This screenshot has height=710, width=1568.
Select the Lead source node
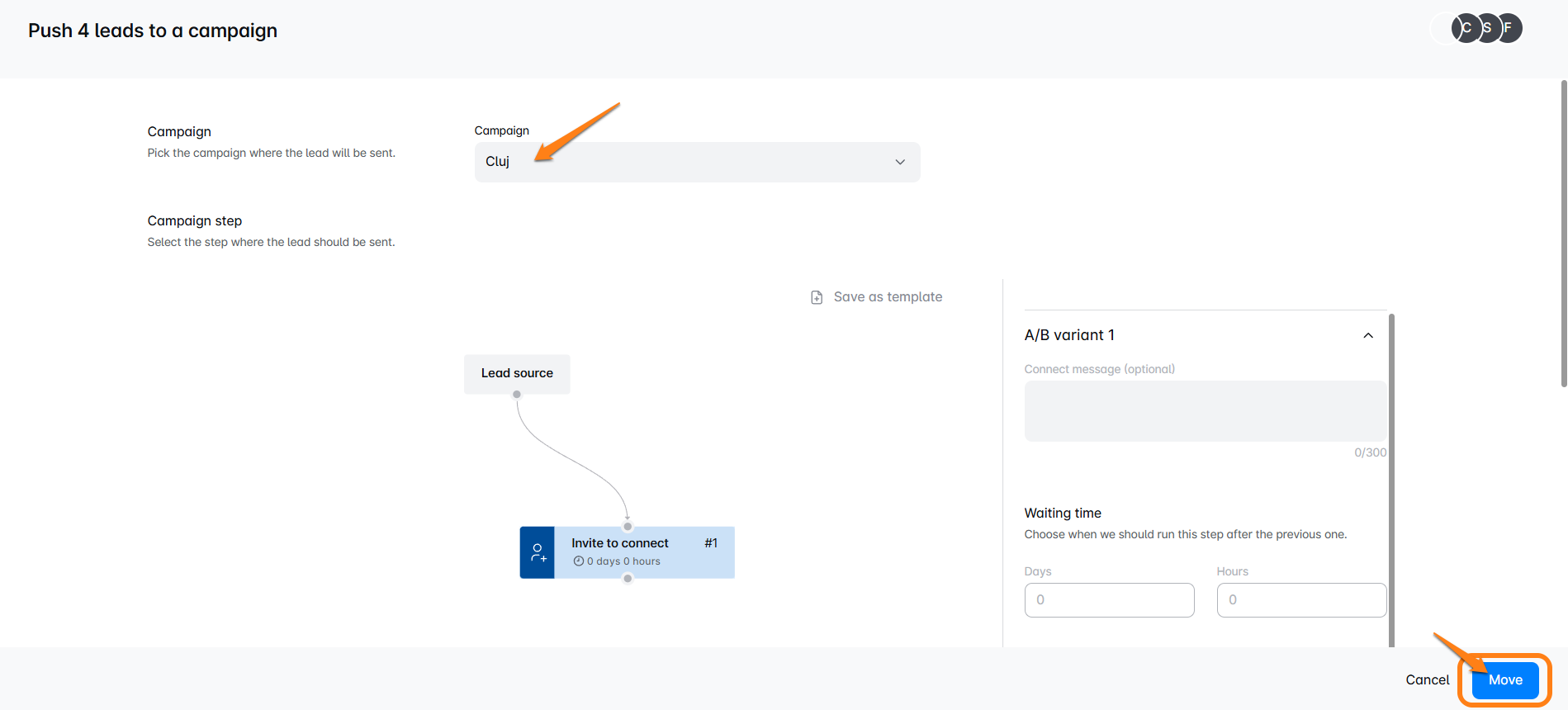tap(517, 373)
